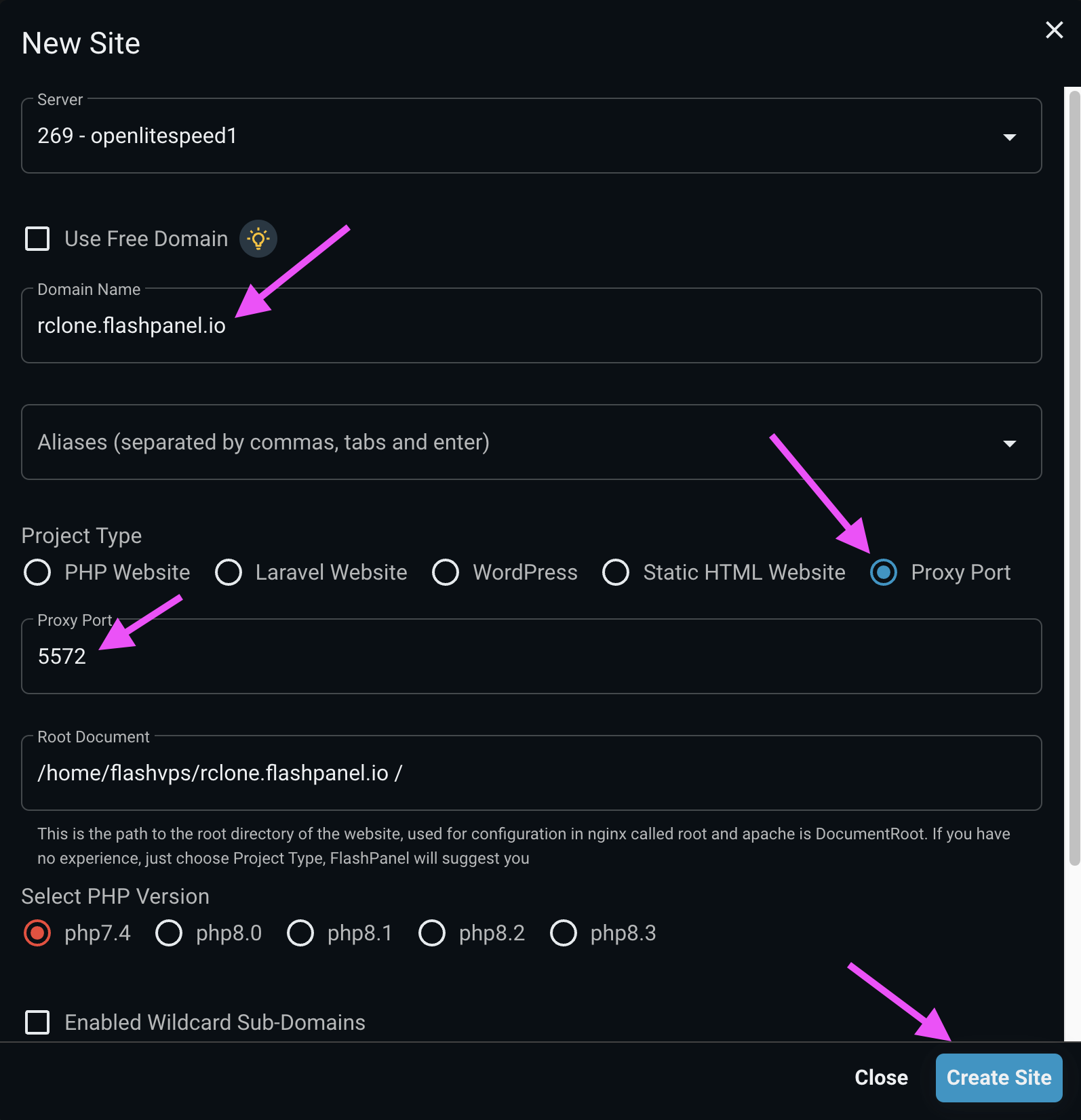Choose Laravel Website project type
The image size is (1081, 1120).
pyautogui.click(x=229, y=572)
